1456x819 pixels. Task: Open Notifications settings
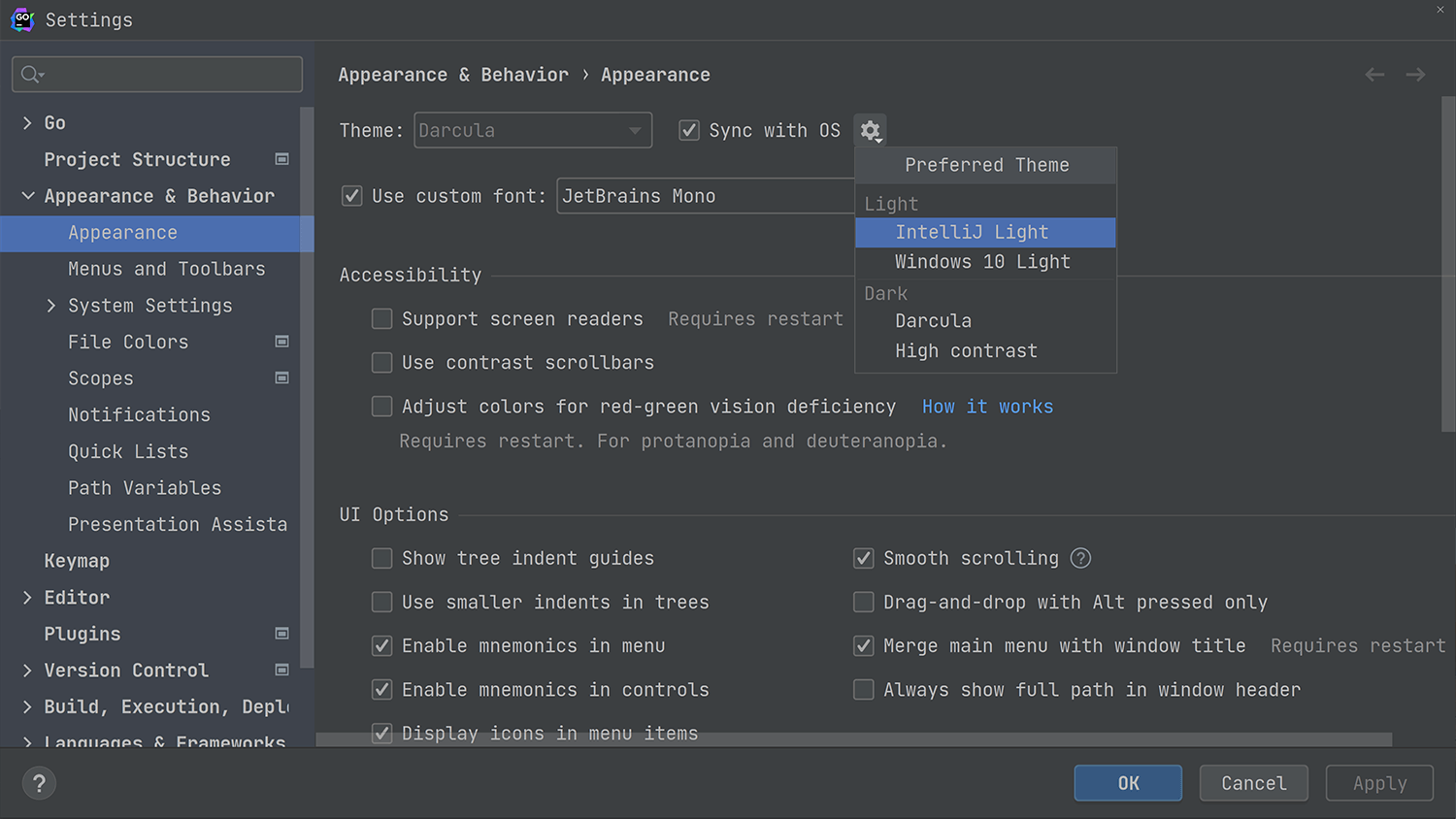coord(139,414)
